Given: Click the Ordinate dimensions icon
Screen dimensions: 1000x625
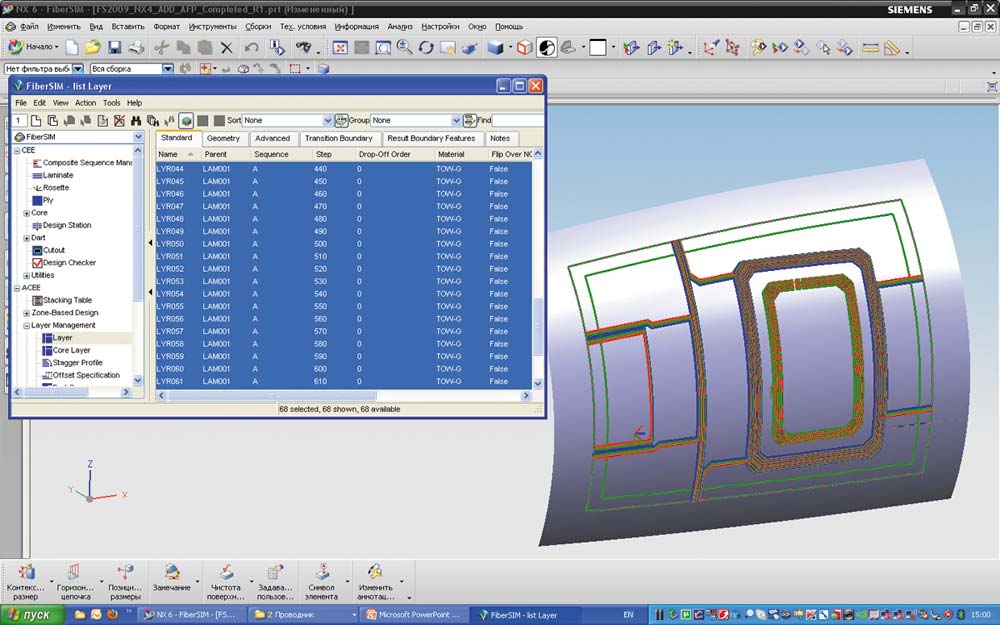Looking at the screenshot, I should (x=125, y=583).
